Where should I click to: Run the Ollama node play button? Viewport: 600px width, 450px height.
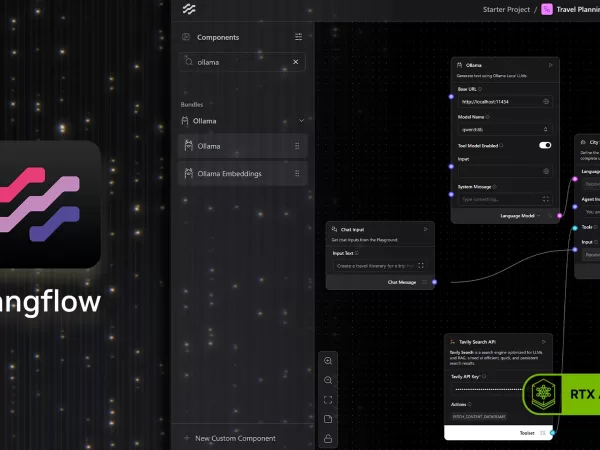coord(549,65)
